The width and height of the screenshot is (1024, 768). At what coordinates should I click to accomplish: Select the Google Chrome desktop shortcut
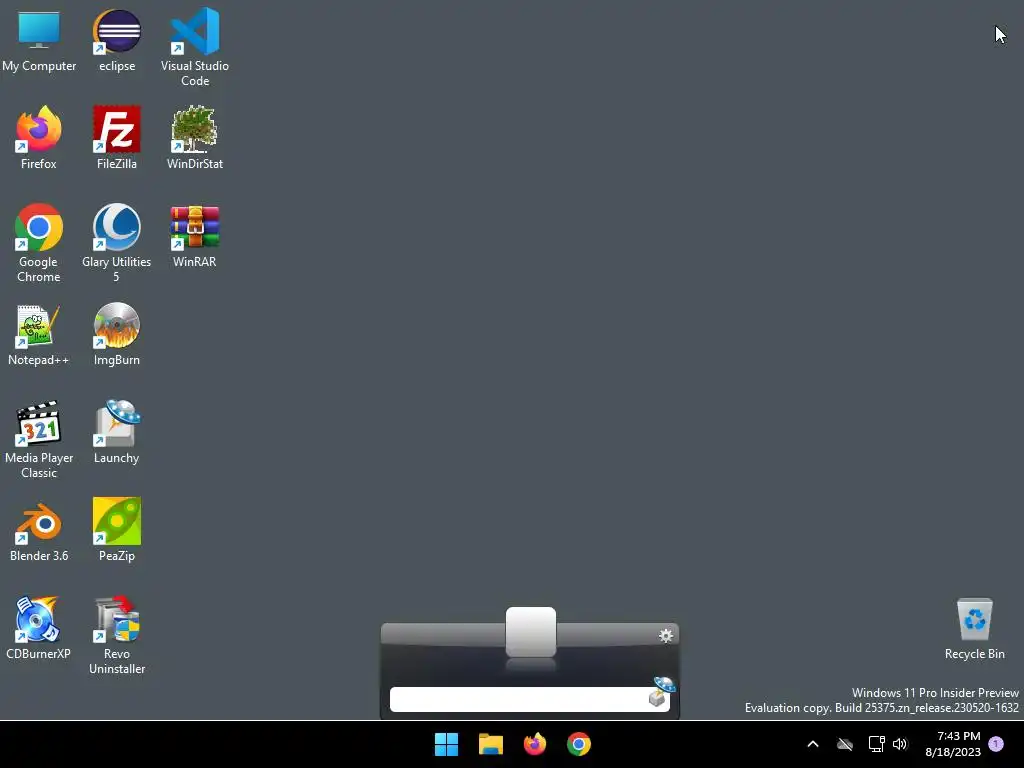click(39, 243)
